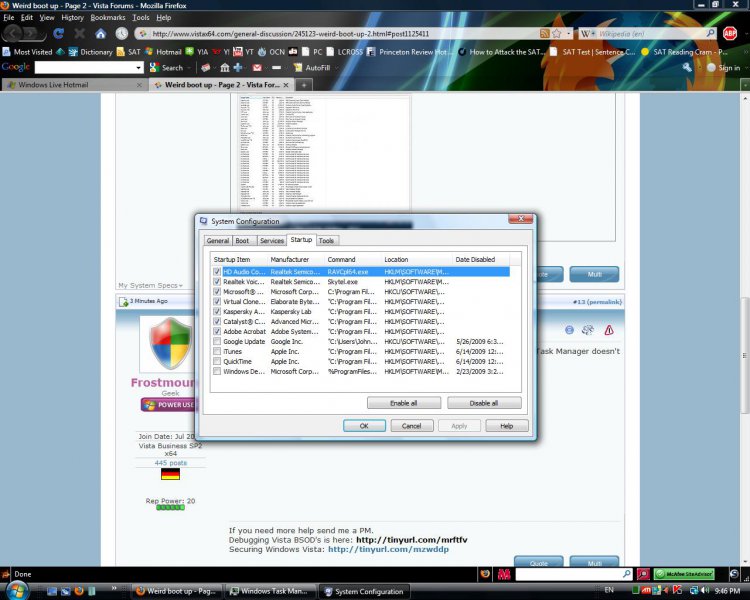Toggle Catalyst startup item checkbox
This screenshot has height=600, width=750.
[217, 322]
